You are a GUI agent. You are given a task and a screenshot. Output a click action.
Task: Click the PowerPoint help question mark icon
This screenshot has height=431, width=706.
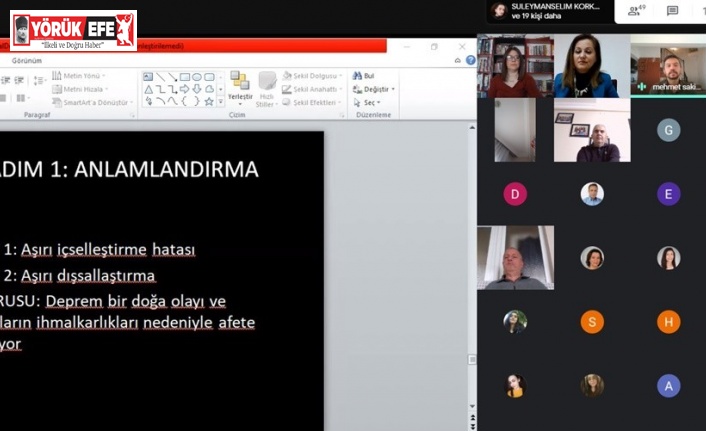click(x=470, y=60)
